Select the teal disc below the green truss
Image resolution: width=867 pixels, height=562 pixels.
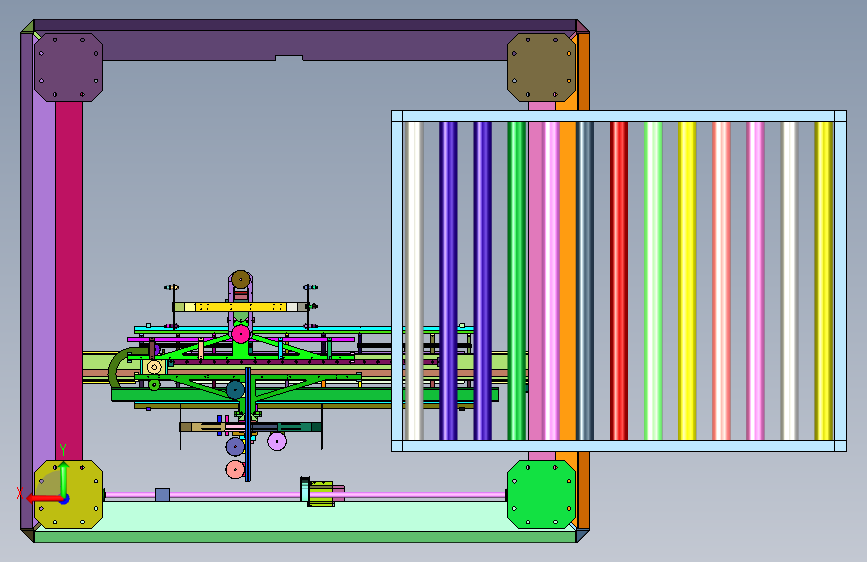pos(236,390)
